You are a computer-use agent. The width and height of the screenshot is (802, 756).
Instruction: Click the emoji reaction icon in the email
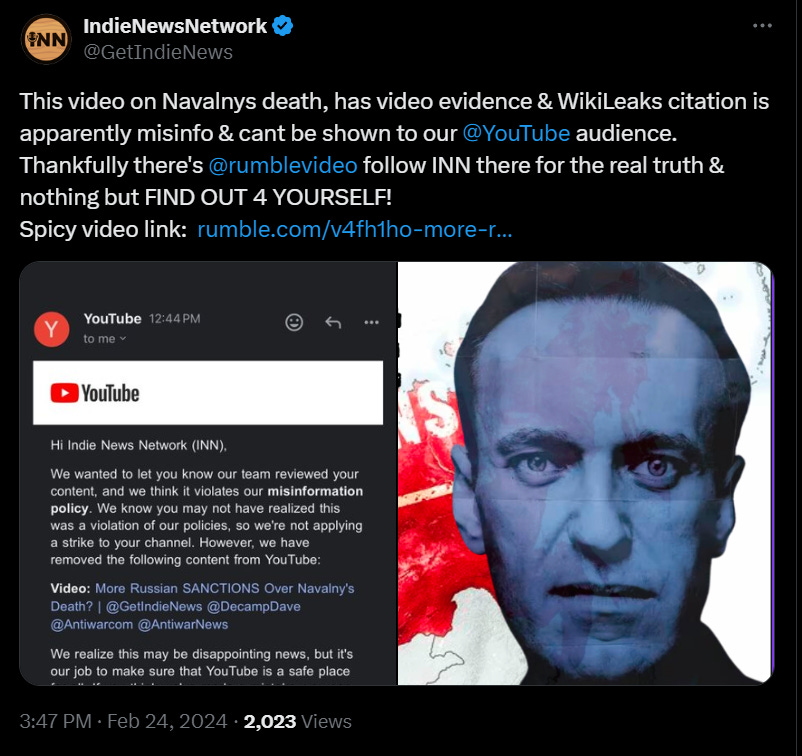click(x=294, y=322)
